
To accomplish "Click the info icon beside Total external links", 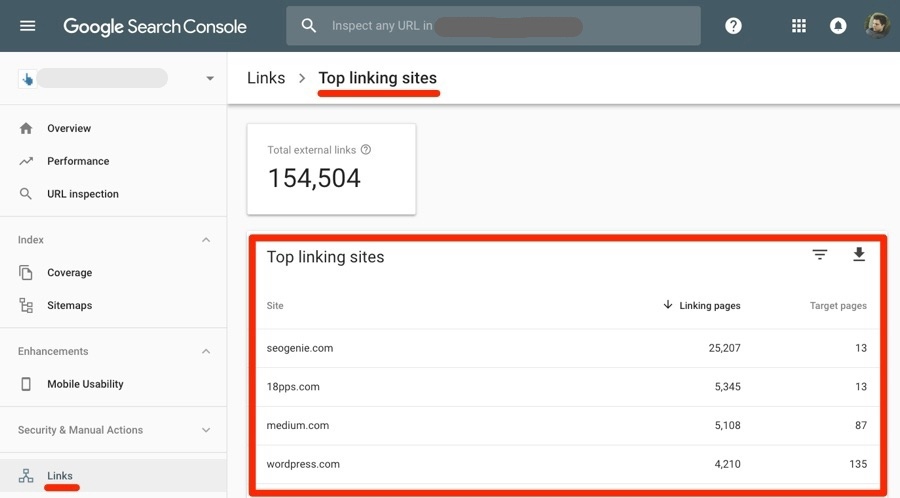I will tap(366, 150).
